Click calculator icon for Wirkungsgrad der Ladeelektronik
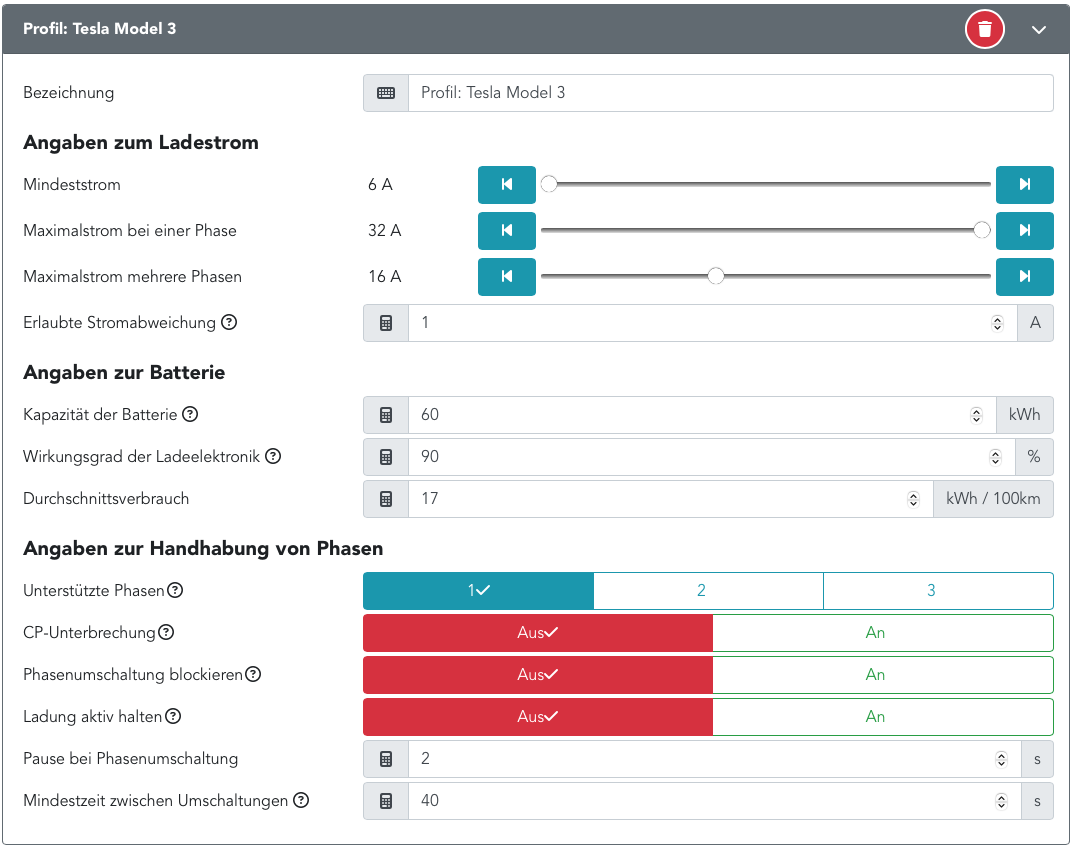The image size is (1076, 850). (386, 457)
